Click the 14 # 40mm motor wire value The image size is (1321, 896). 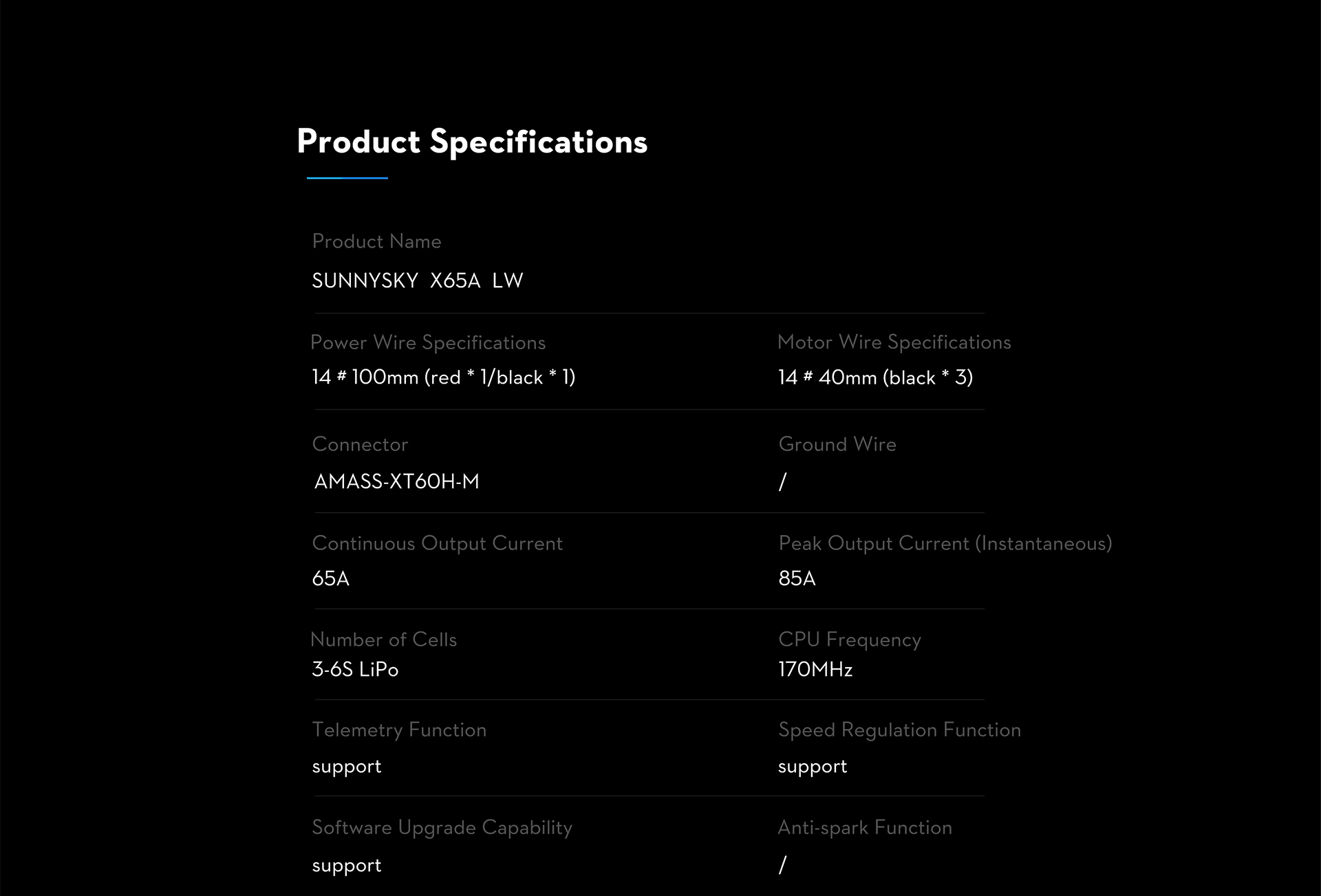(x=875, y=378)
